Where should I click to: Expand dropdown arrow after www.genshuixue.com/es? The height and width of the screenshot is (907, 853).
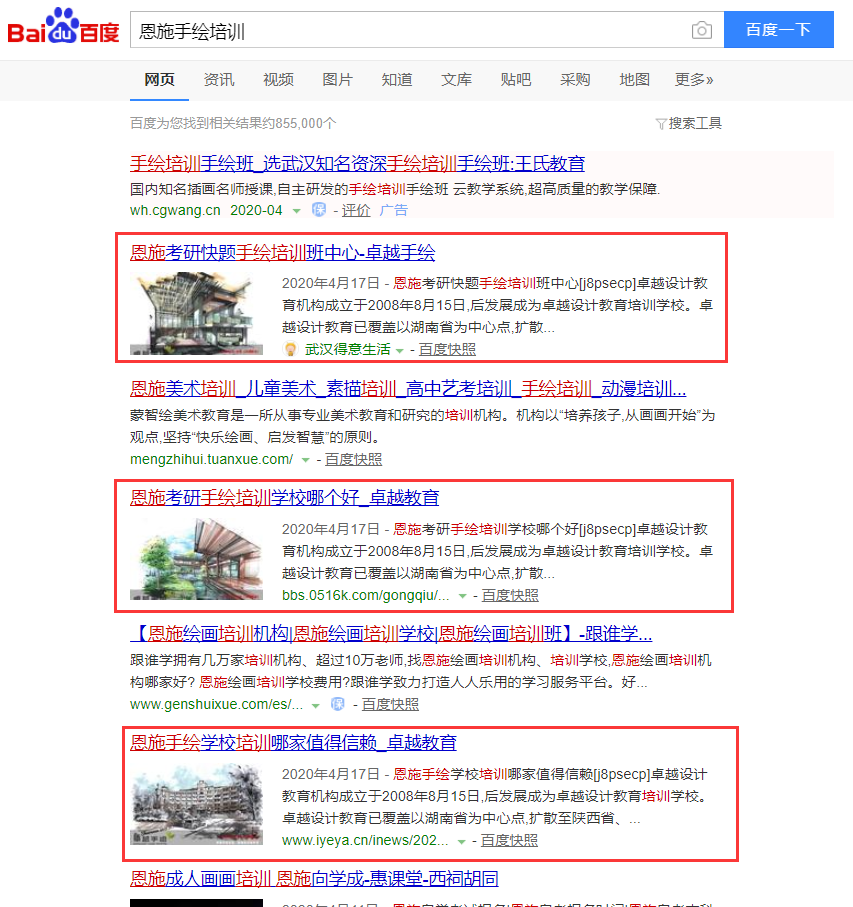click(315, 706)
